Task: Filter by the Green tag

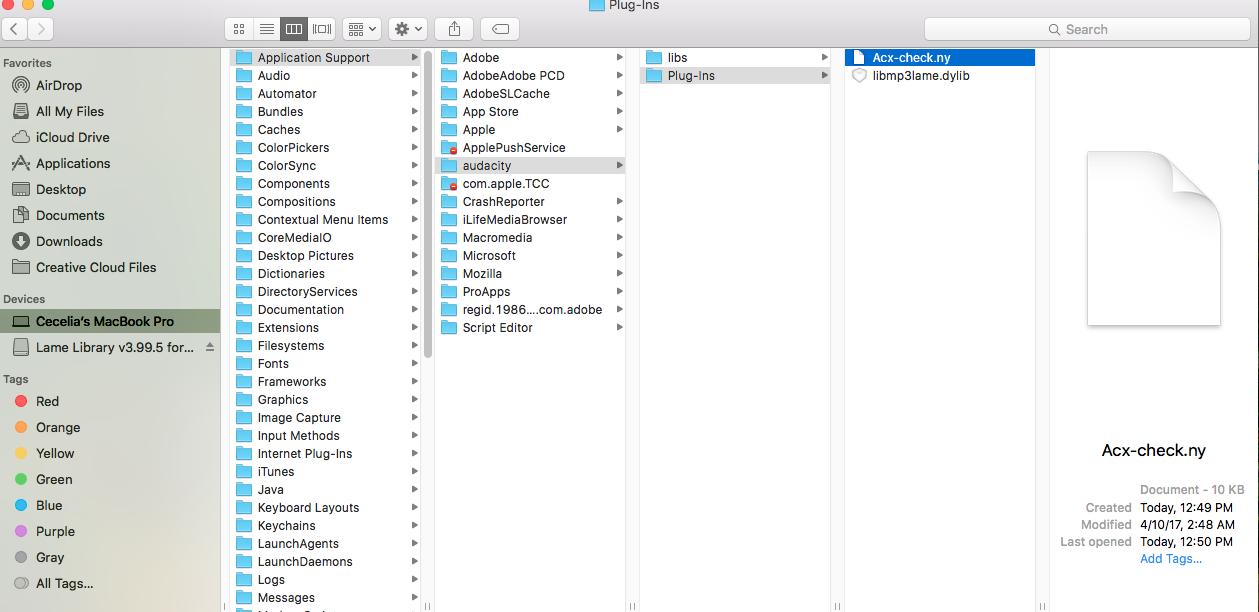Action: pyautogui.click(x=54, y=479)
